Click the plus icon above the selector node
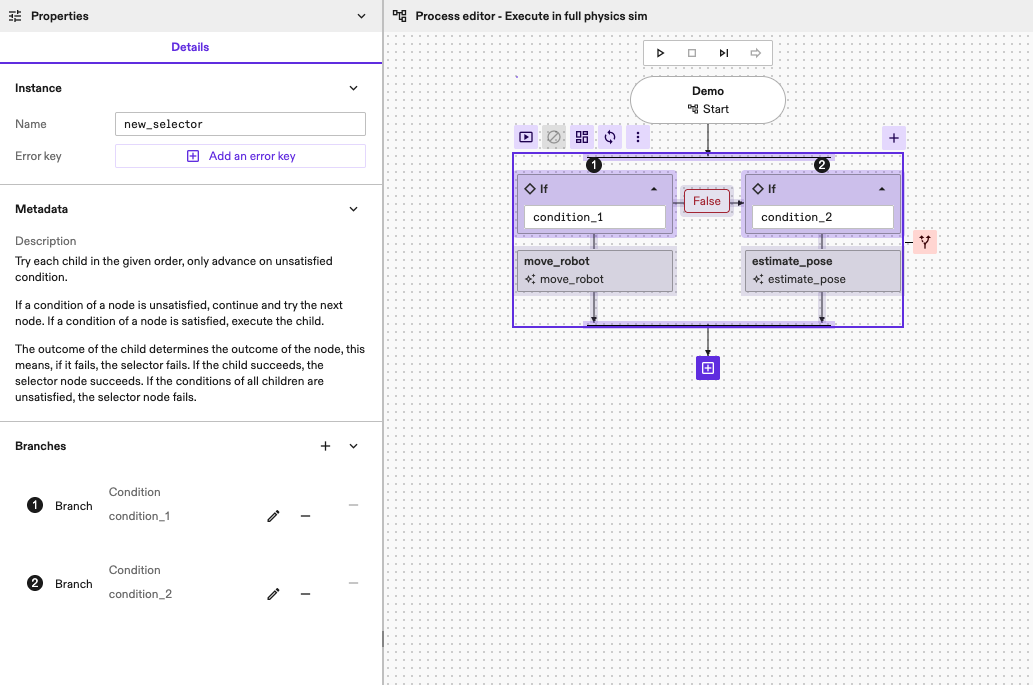1033x685 pixels. (894, 138)
